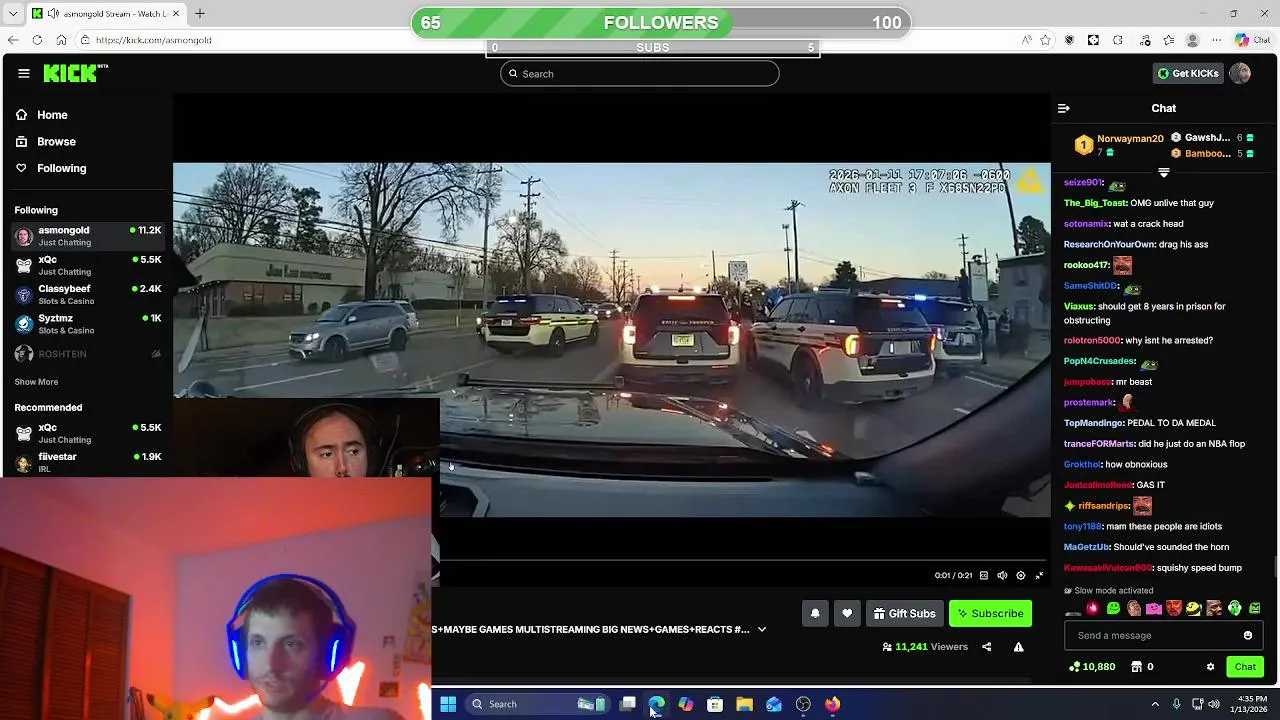Image resolution: width=1280 pixels, height=720 pixels.
Task: Click the browser address bar URL
Action: pos(154,40)
